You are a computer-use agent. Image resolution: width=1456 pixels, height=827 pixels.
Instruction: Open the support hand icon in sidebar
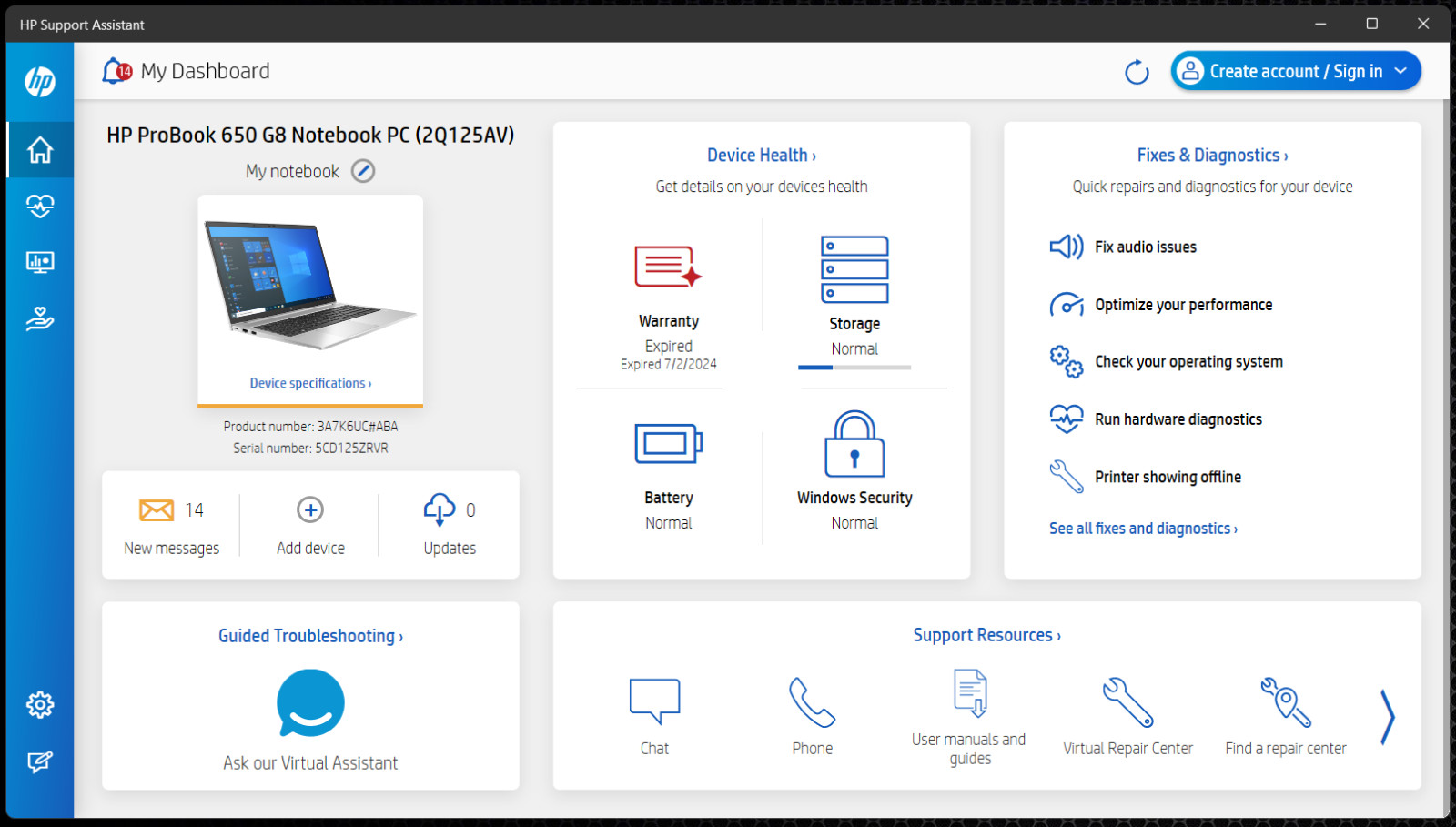[40, 319]
